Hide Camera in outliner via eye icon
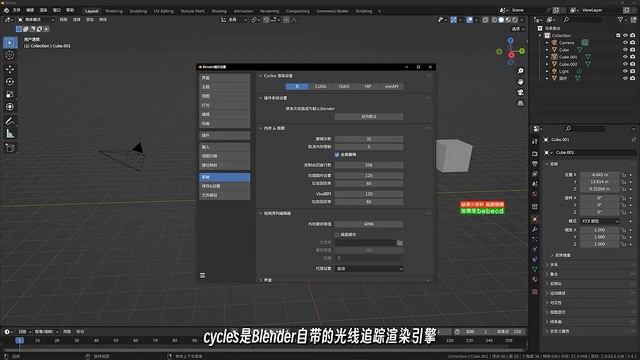This screenshot has height=360, width=640. [625, 42]
